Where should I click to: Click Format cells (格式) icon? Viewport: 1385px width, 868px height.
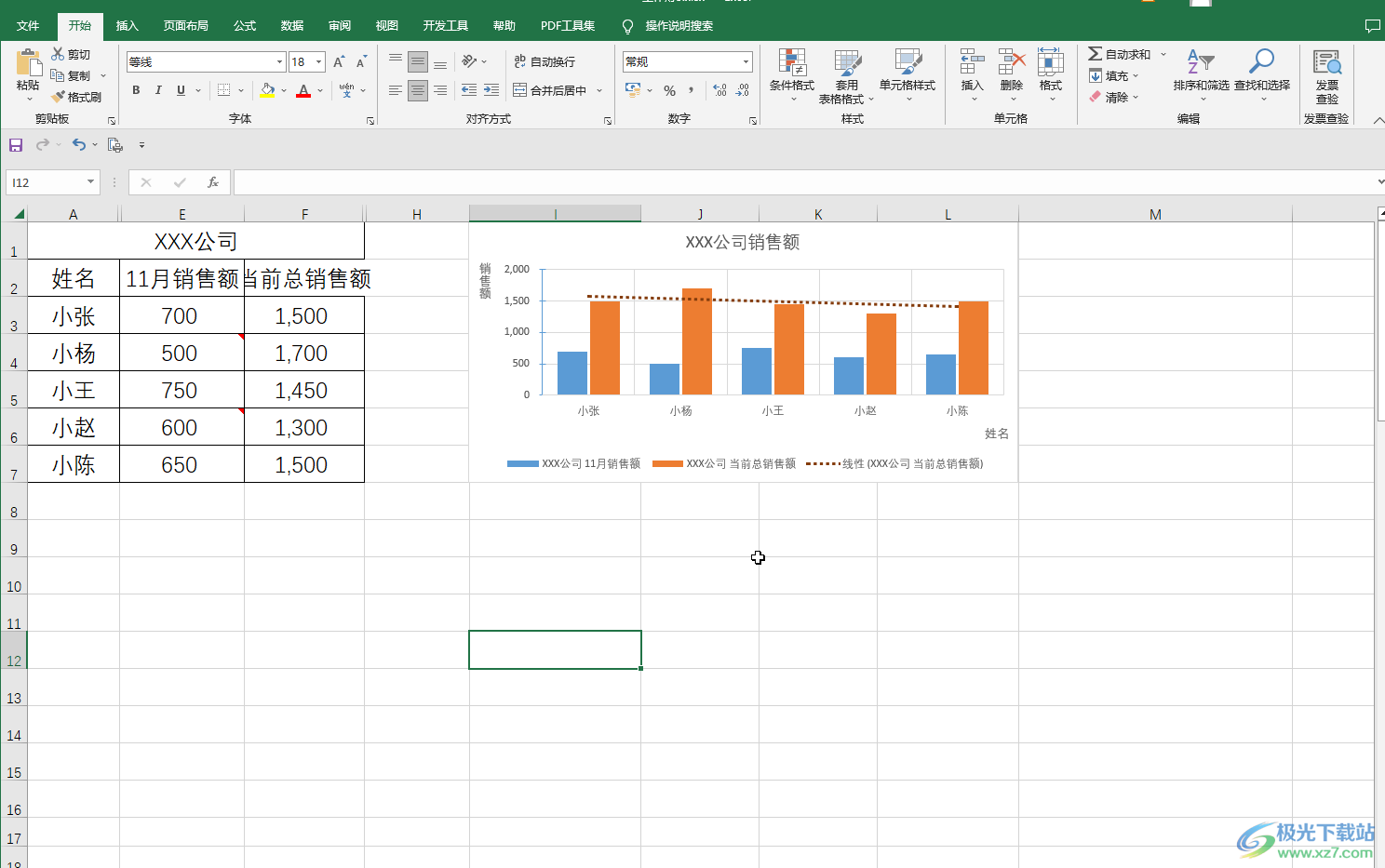coord(1051,62)
